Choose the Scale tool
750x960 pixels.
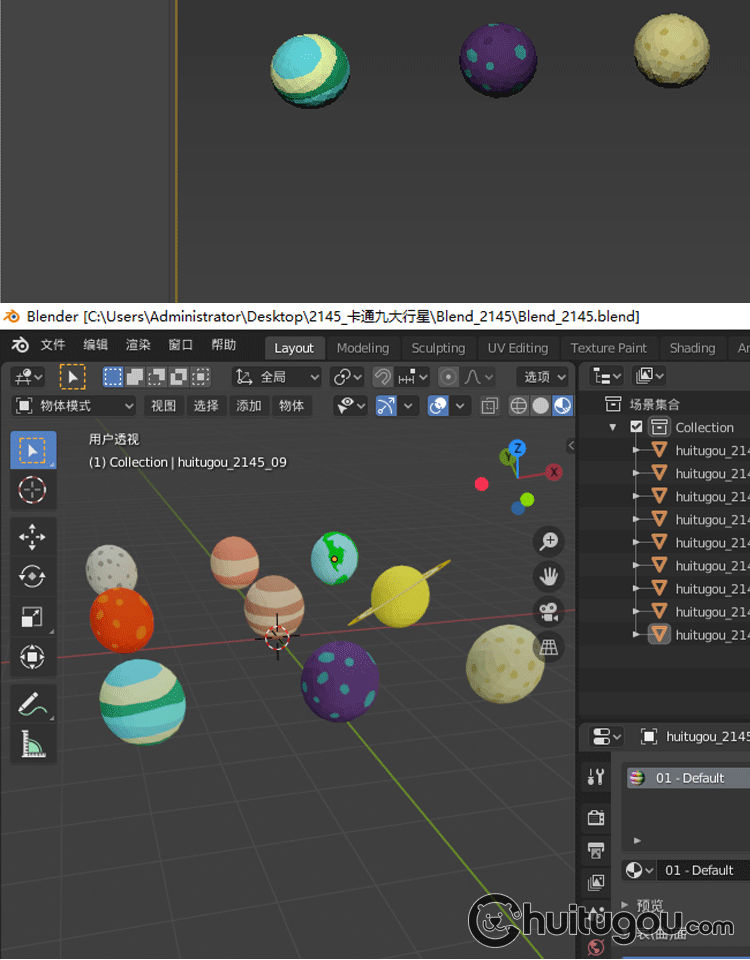(32, 617)
